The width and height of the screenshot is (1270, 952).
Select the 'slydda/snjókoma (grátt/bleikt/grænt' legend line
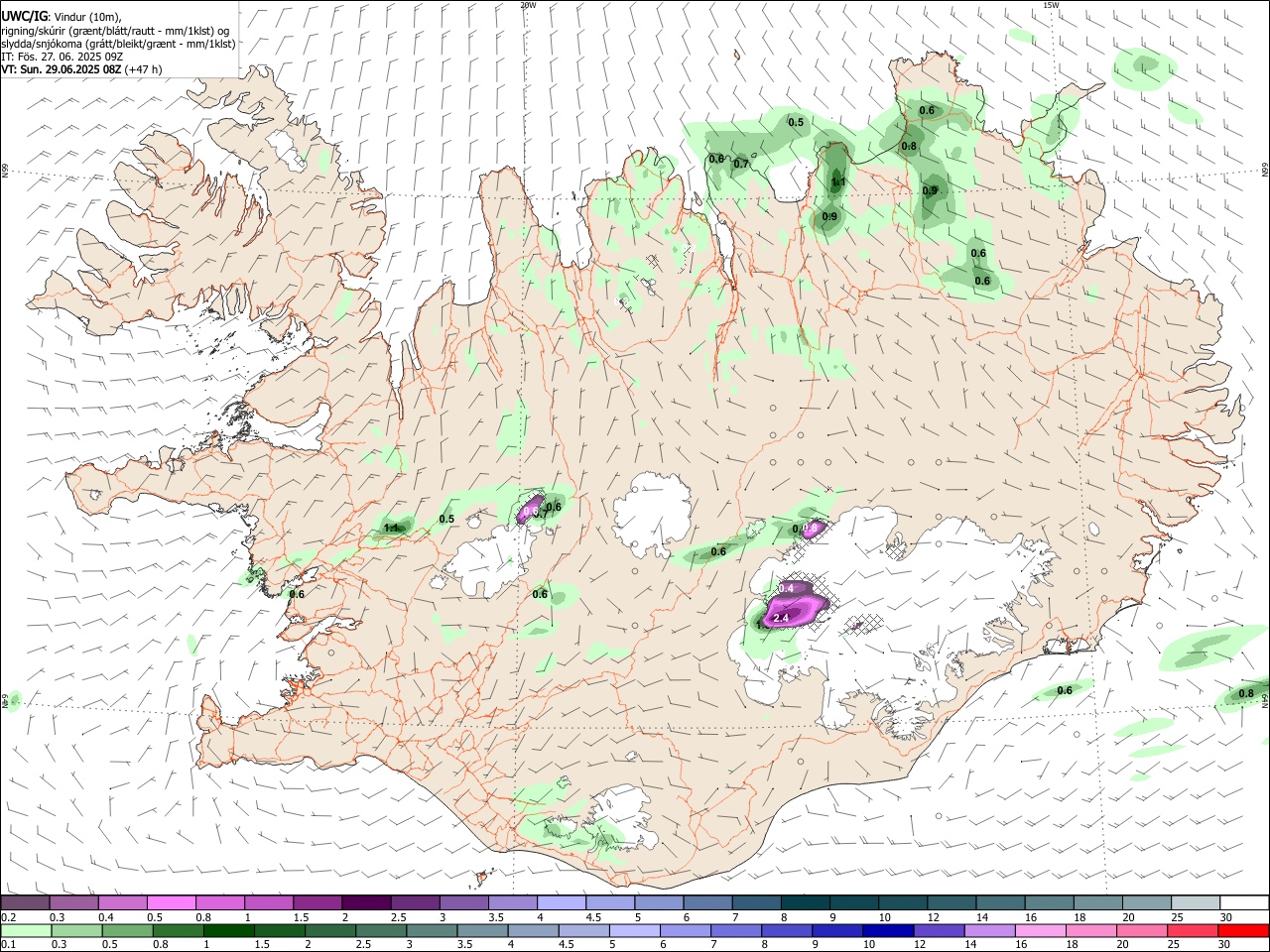tap(118, 44)
